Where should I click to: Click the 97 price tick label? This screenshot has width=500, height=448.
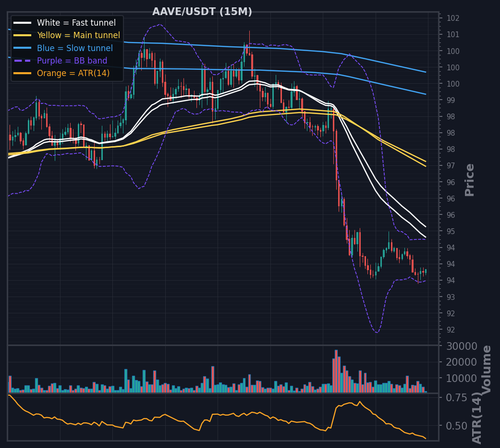click(451, 166)
